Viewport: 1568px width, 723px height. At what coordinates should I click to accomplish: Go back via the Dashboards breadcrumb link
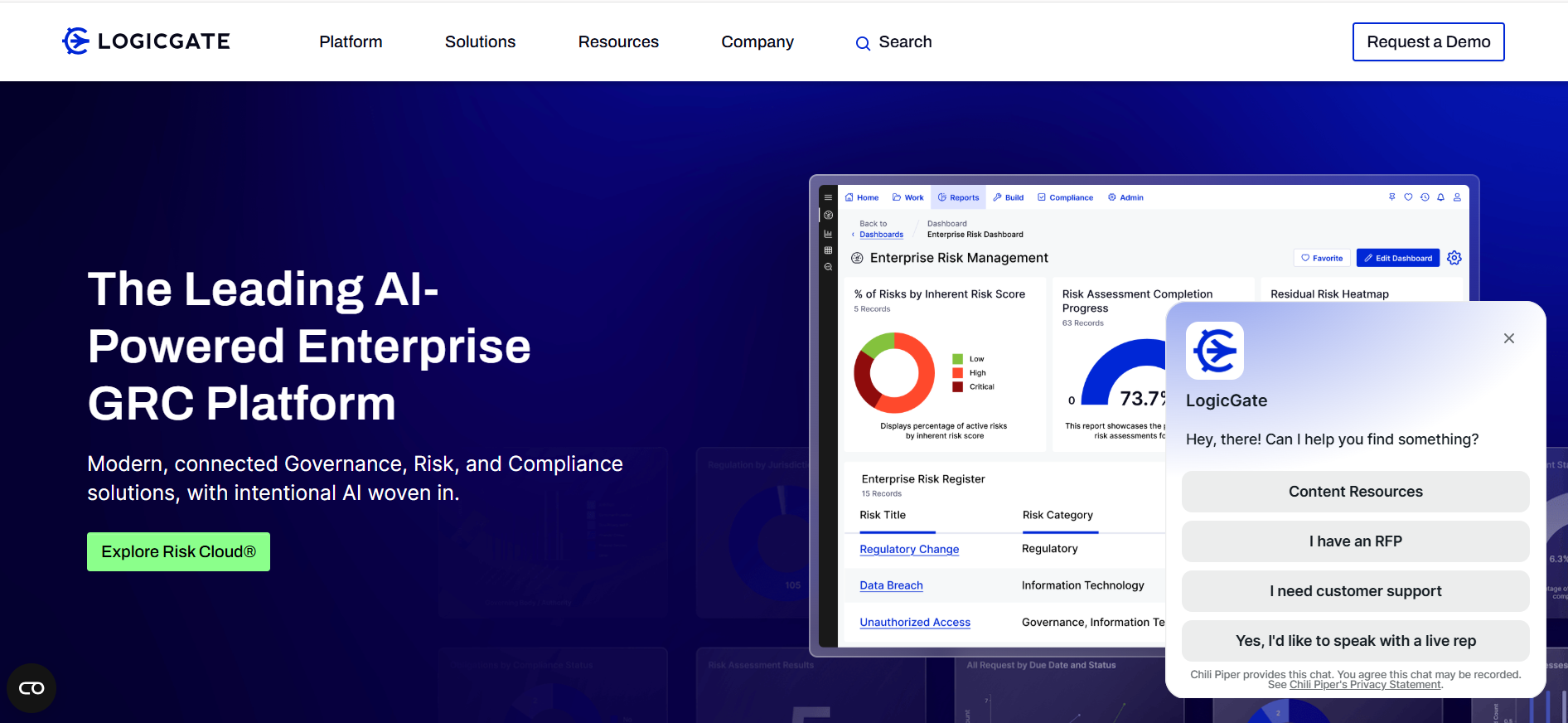coord(881,235)
